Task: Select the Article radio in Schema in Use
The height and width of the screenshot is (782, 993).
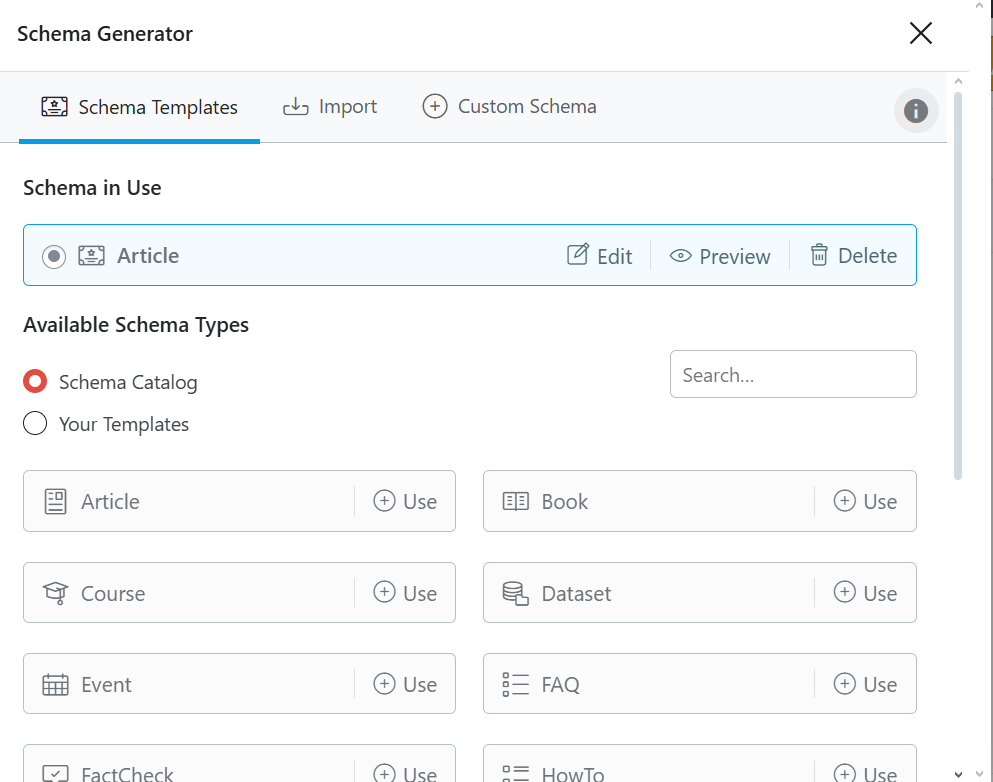Action: (54, 256)
